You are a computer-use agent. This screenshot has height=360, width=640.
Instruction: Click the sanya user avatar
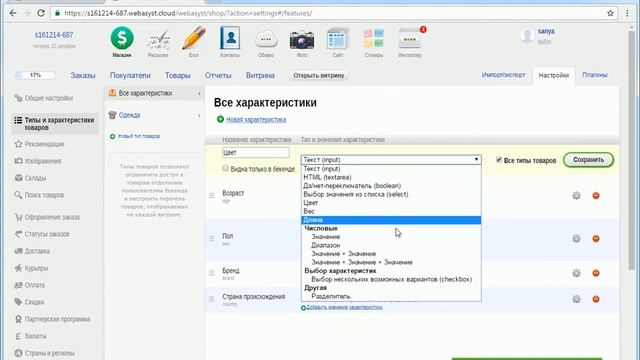pyautogui.click(x=527, y=36)
